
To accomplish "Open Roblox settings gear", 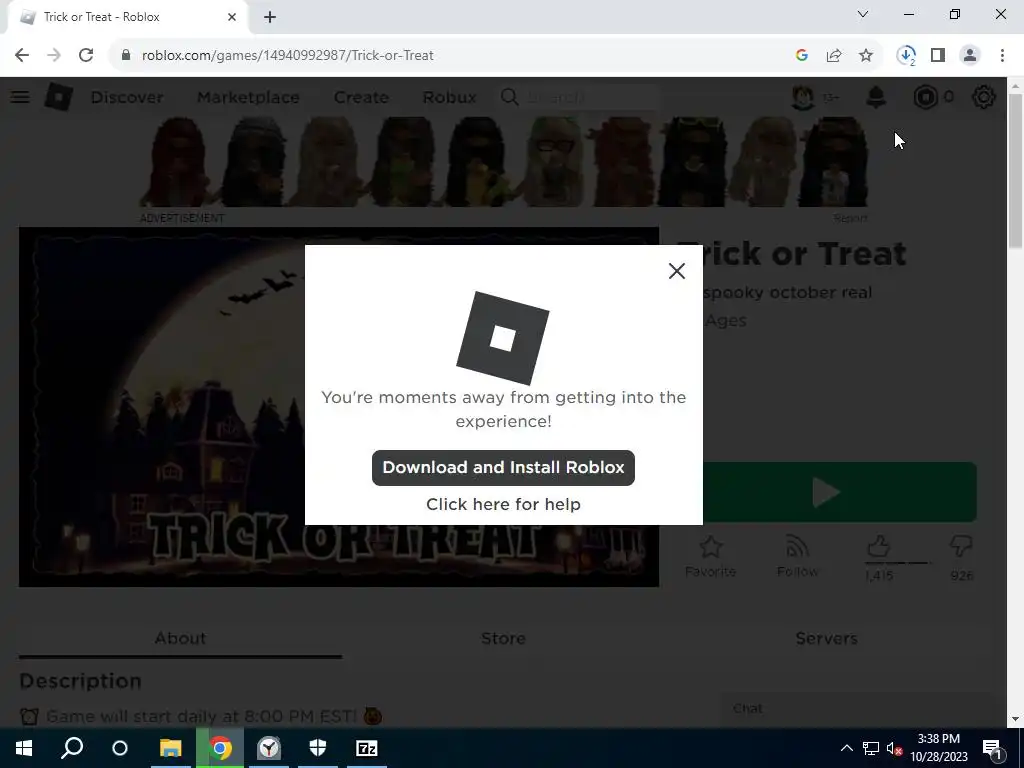I will pyautogui.click(x=984, y=97).
